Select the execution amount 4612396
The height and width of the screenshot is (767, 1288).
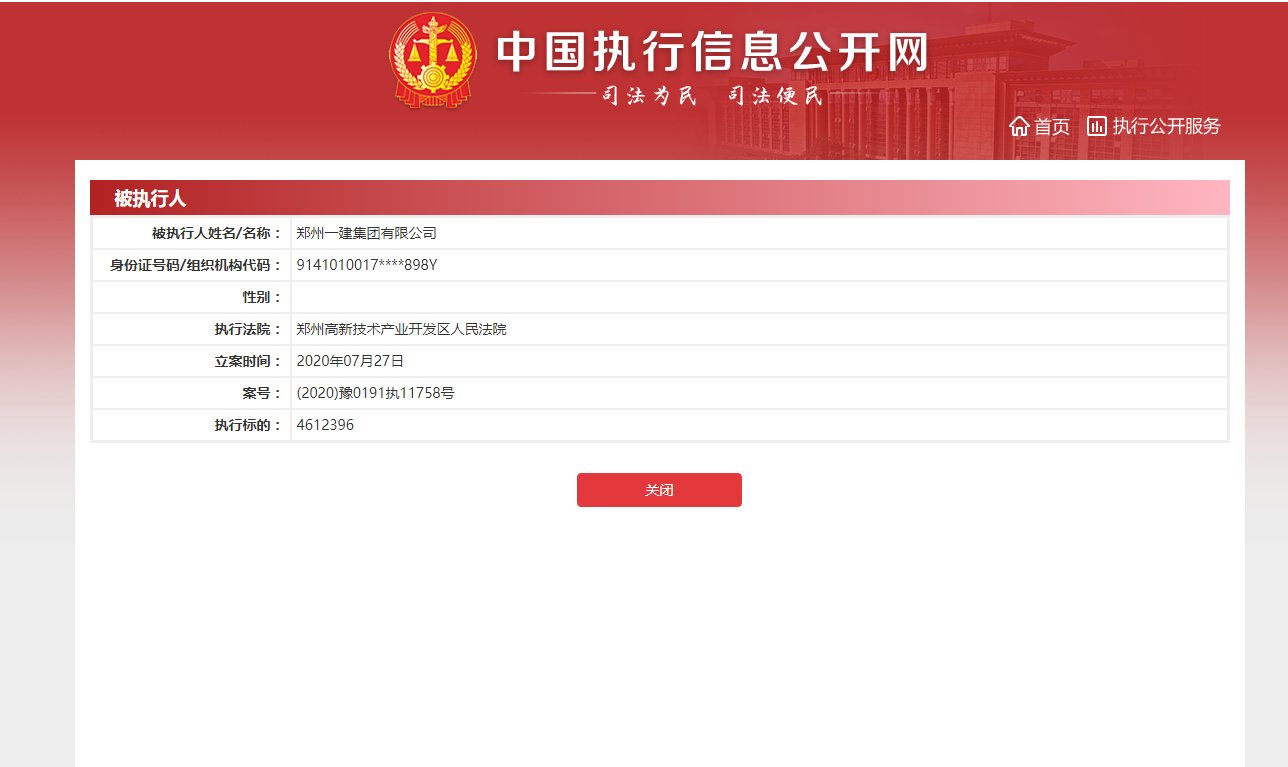325,425
